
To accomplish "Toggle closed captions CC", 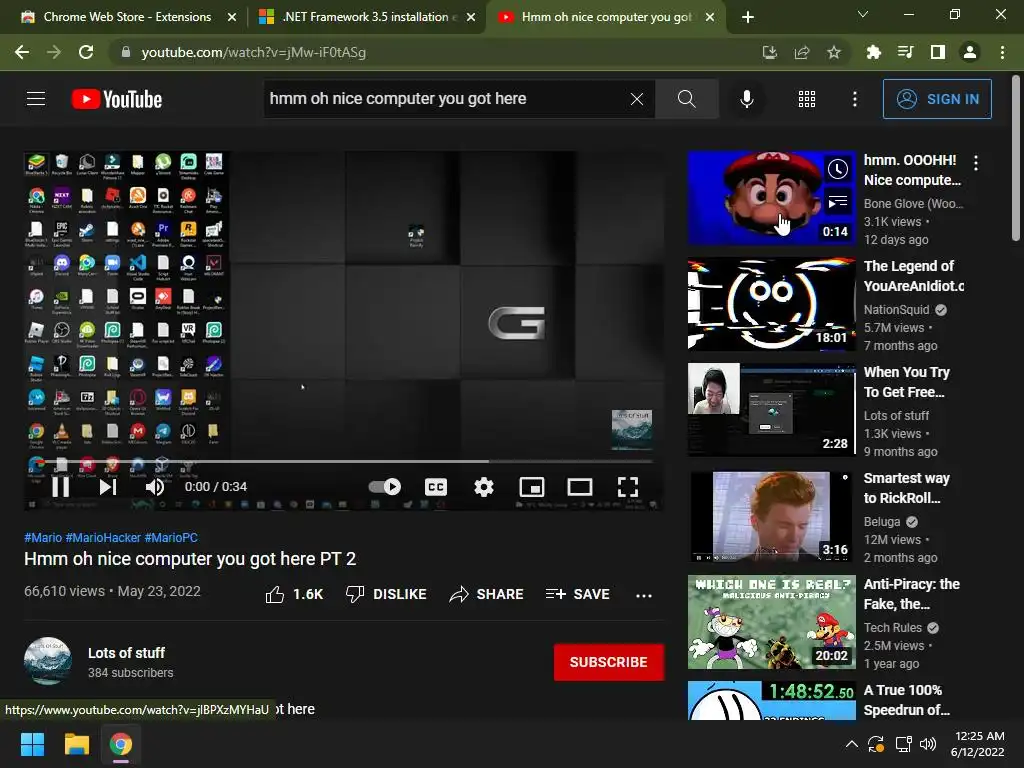I will pos(436,487).
